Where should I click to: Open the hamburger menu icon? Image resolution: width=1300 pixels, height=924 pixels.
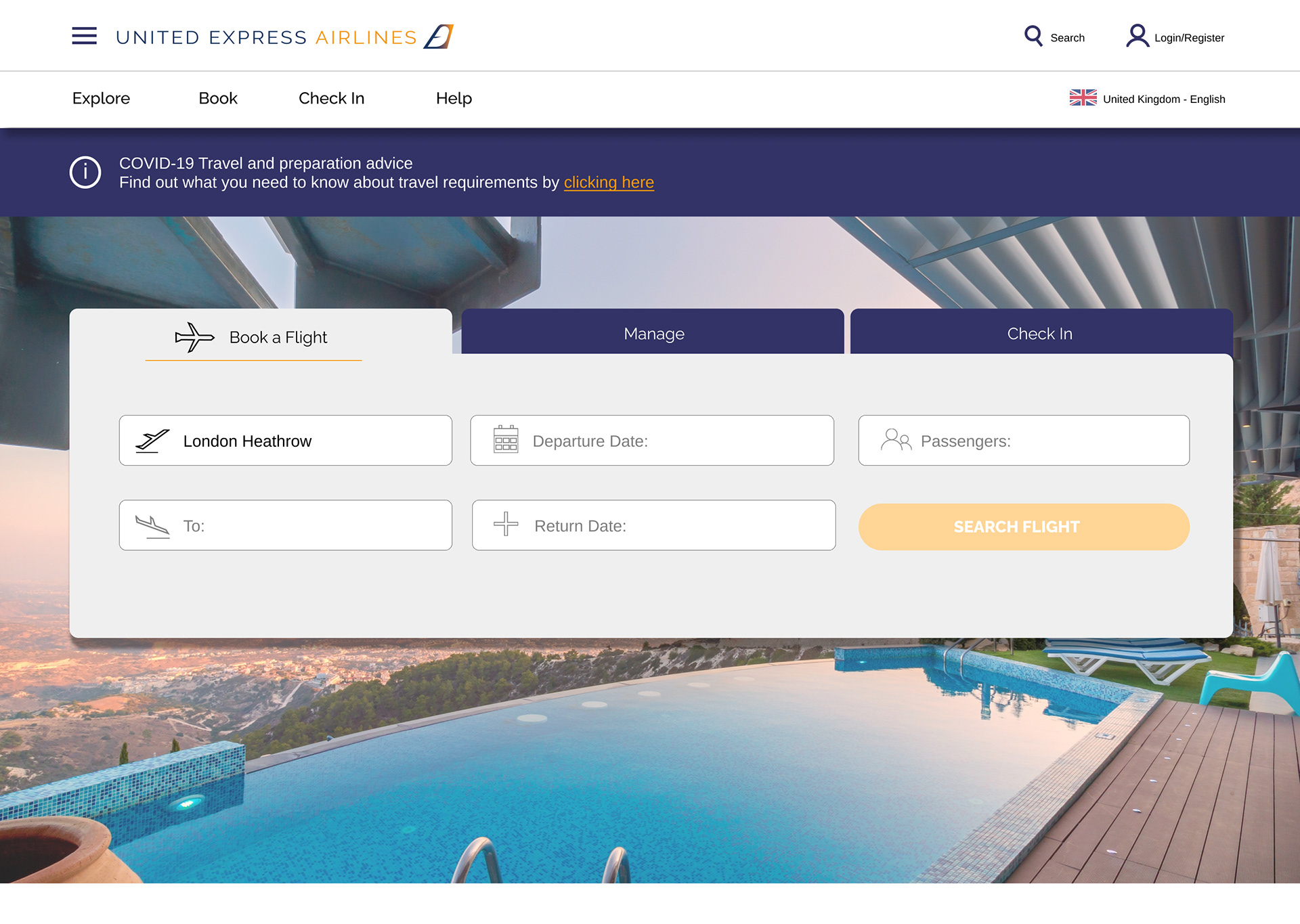84,36
